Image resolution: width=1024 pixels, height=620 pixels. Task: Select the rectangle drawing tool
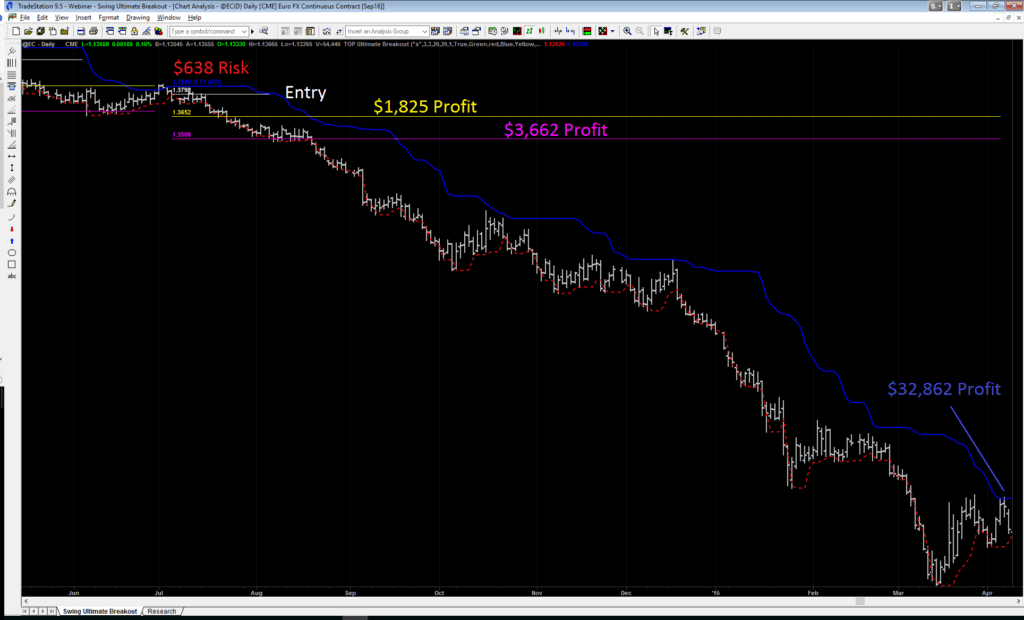click(12, 265)
